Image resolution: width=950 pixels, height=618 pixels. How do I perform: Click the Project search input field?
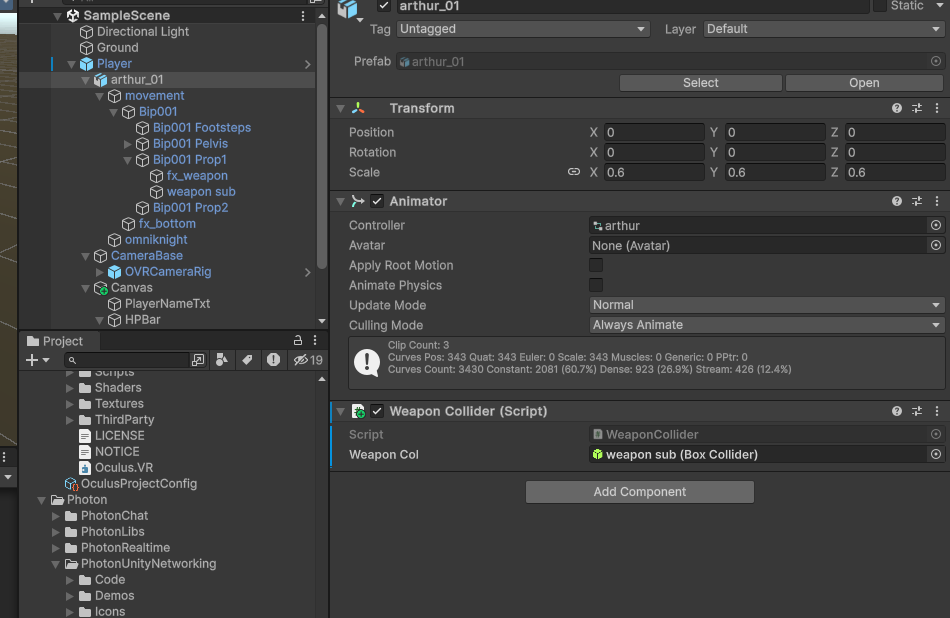point(127,360)
